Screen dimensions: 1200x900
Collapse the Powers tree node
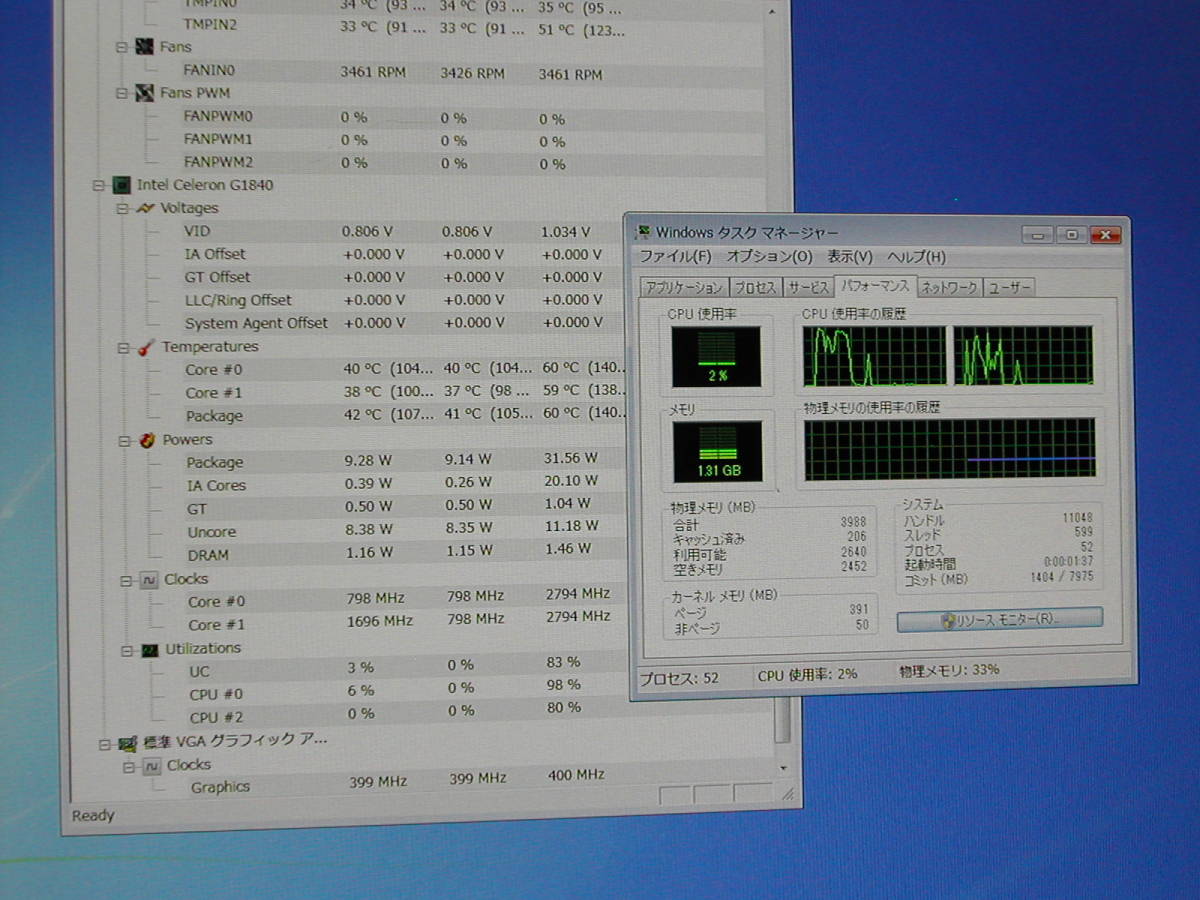125,441
